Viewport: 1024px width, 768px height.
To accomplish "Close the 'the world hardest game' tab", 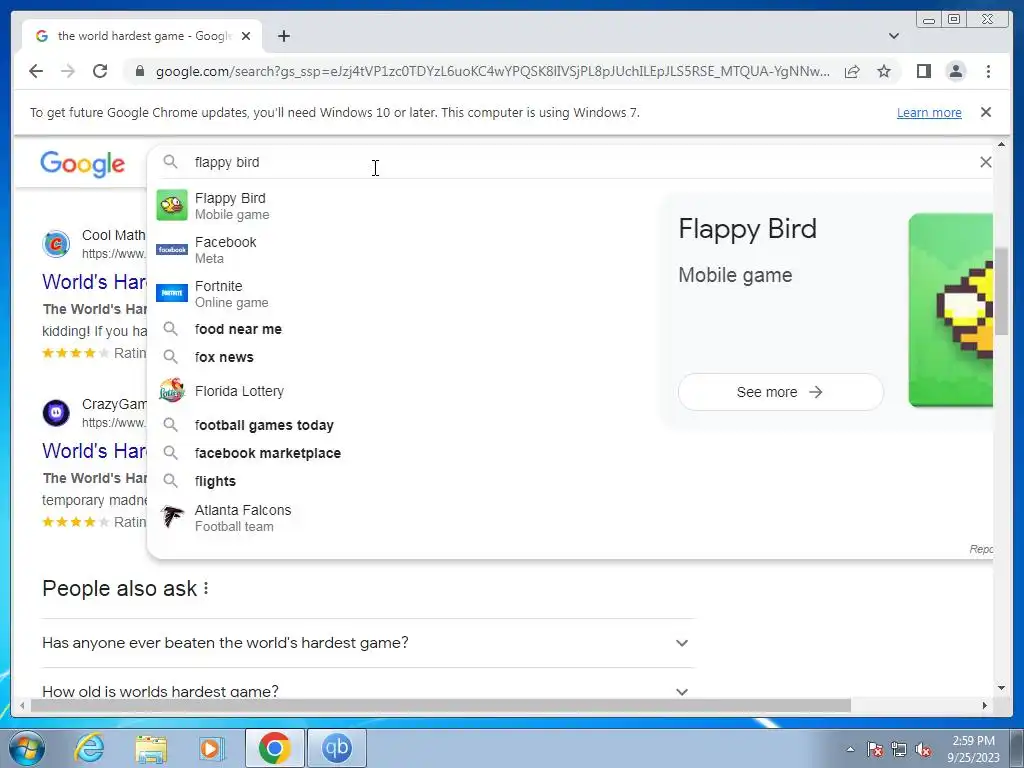I will click(246, 36).
